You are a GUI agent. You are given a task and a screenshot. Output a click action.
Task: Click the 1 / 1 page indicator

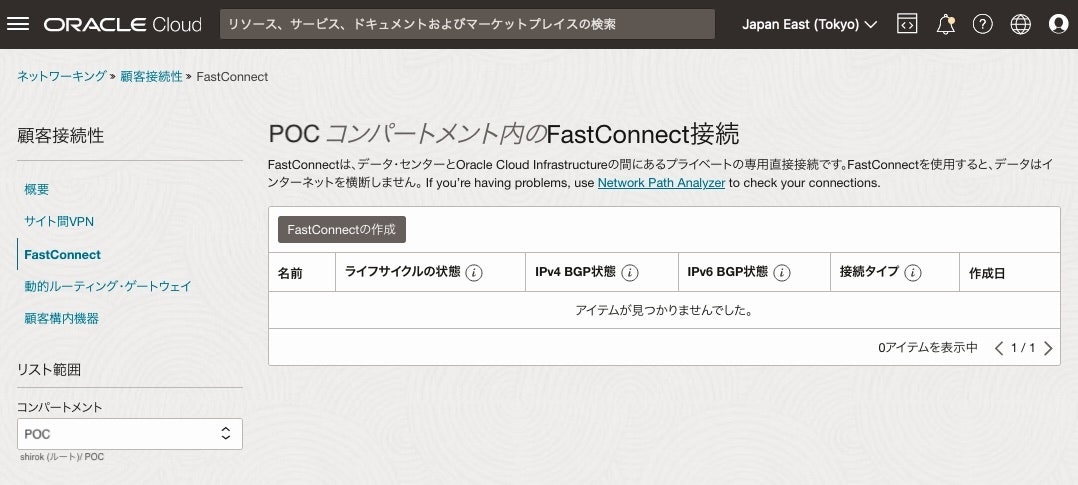pyautogui.click(x=1023, y=348)
